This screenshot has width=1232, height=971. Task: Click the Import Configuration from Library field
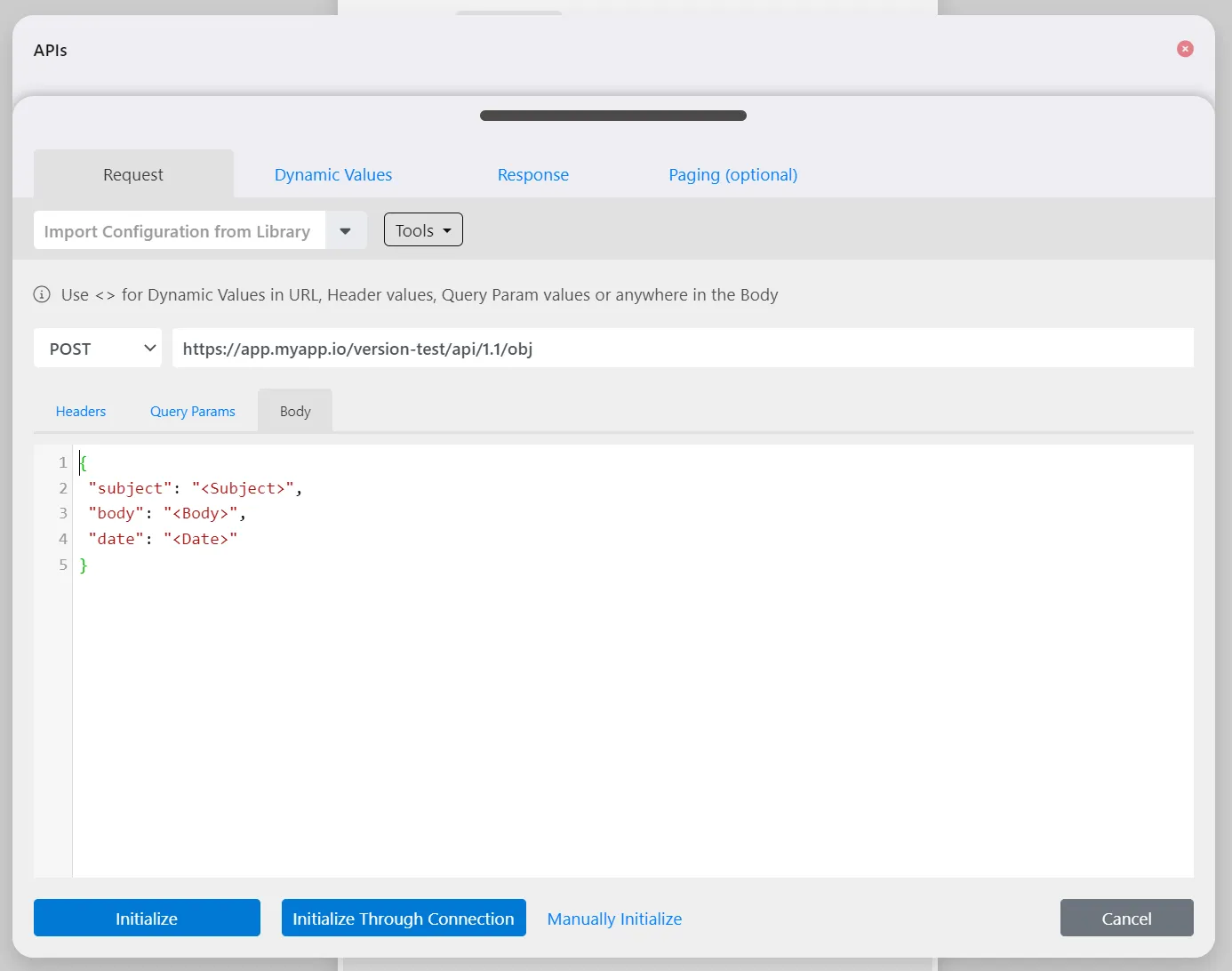(180, 231)
